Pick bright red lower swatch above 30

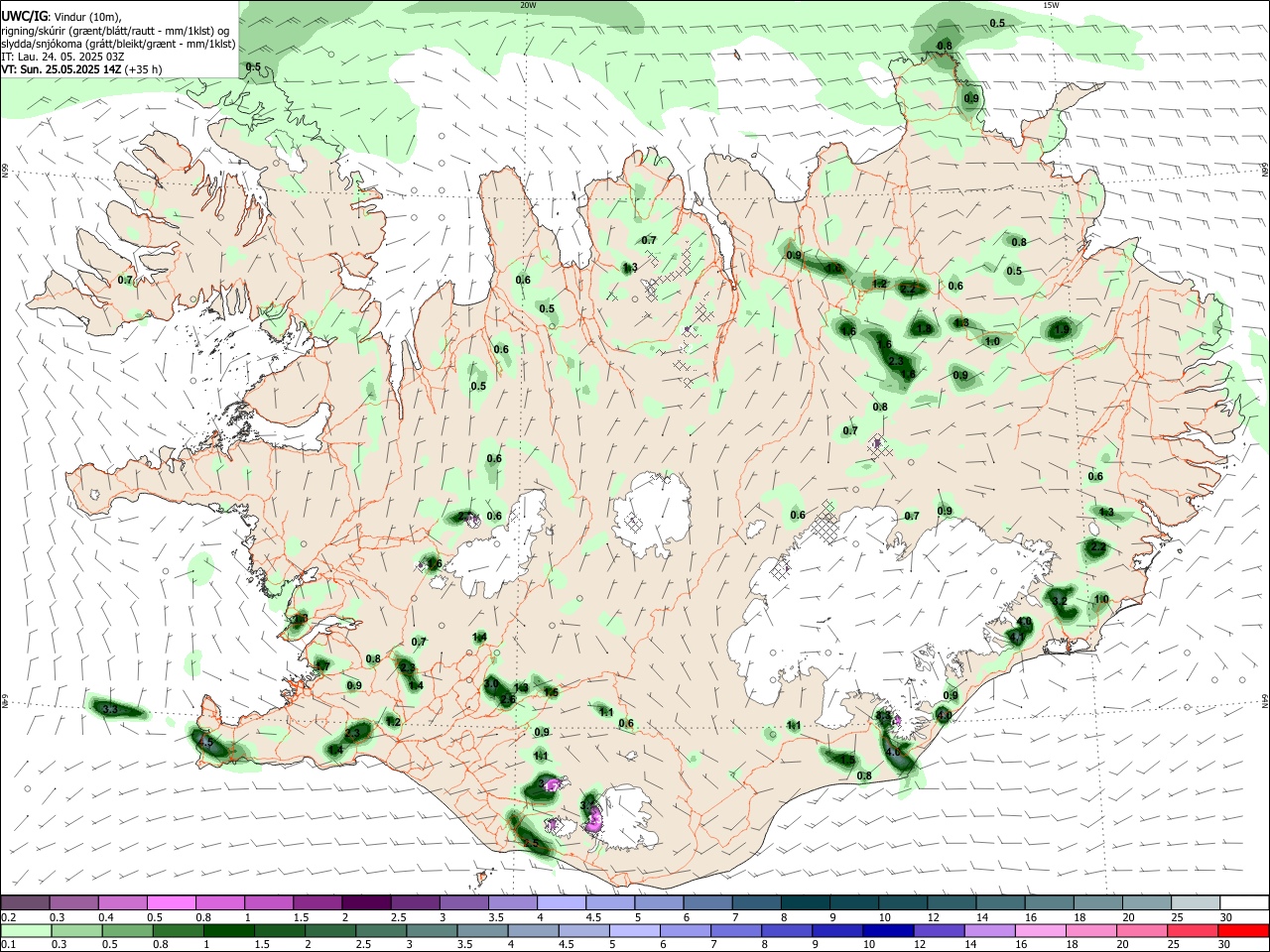[1243, 930]
